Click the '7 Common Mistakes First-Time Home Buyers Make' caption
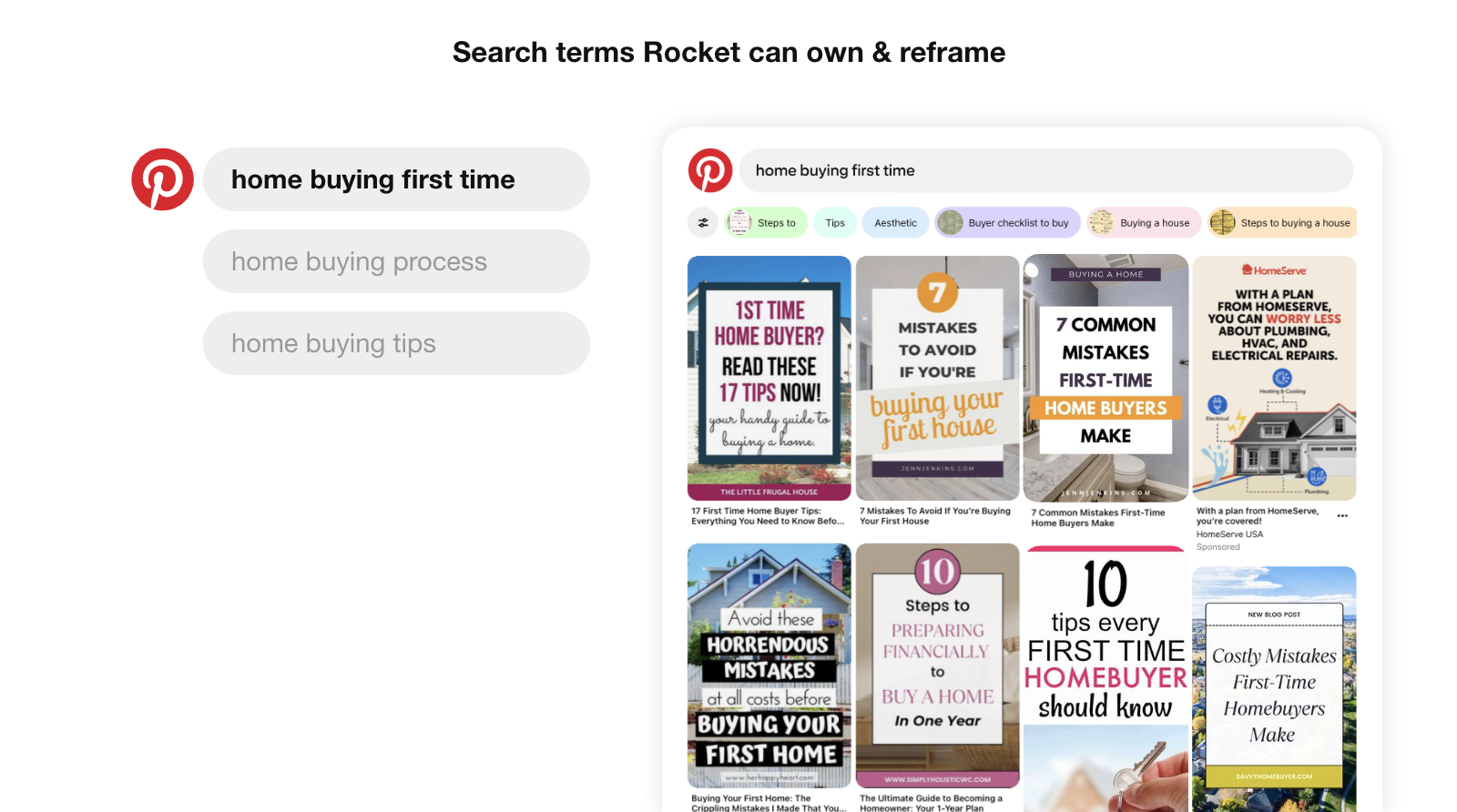Image resolution: width=1457 pixels, height=812 pixels. point(1098,518)
